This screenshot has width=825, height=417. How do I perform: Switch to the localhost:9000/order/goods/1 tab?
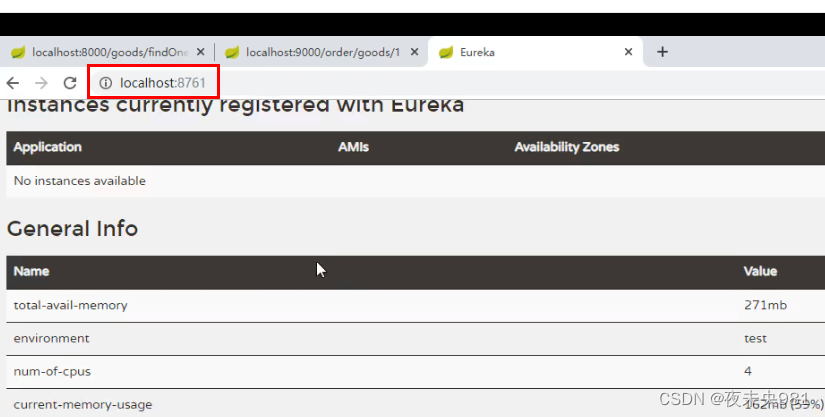pos(321,52)
